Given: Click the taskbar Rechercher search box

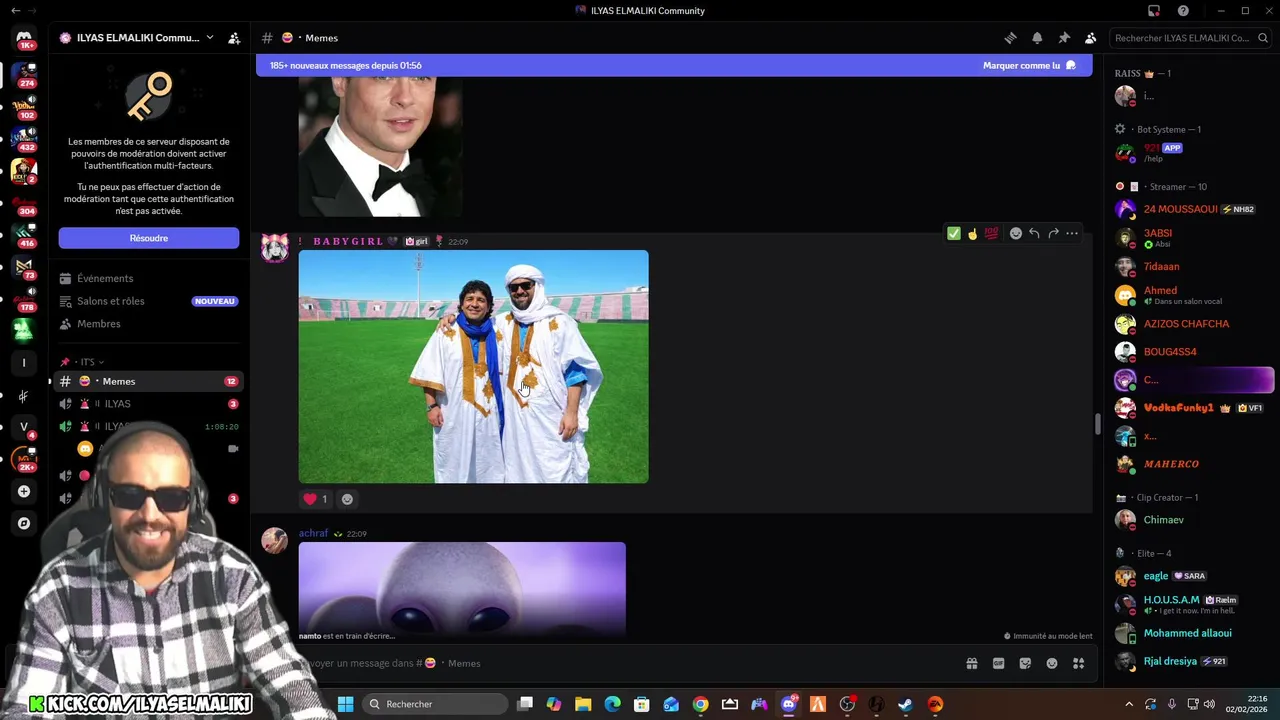Looking at the screenshot, I should tap(435, 704).
